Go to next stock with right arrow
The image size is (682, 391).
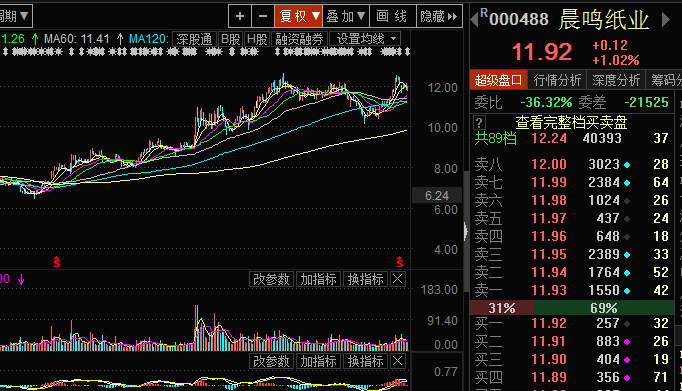pyautogui.click(x=665, y=20)
